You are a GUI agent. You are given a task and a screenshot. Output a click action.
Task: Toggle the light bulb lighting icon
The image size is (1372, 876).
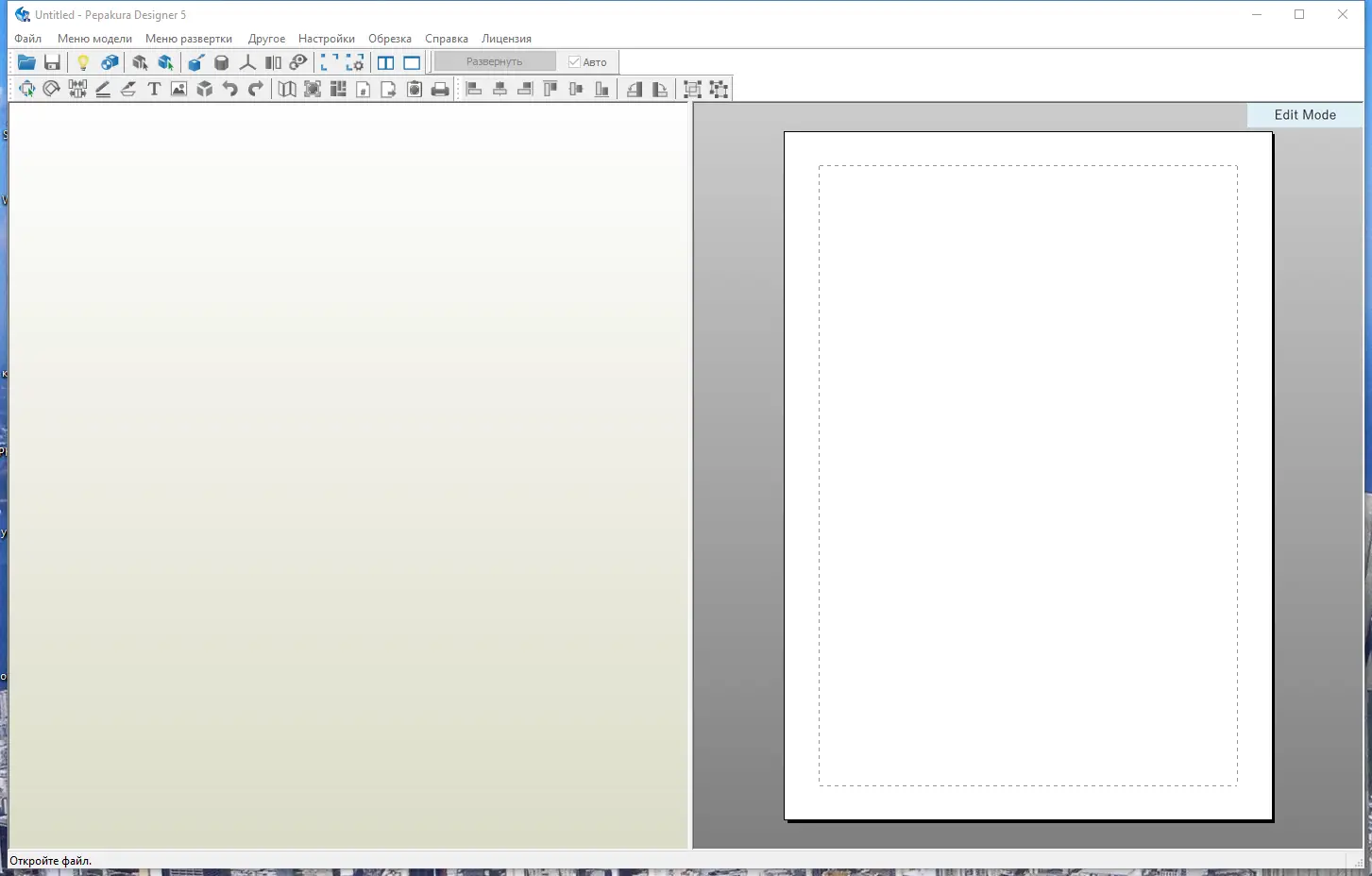pos(83,62)
